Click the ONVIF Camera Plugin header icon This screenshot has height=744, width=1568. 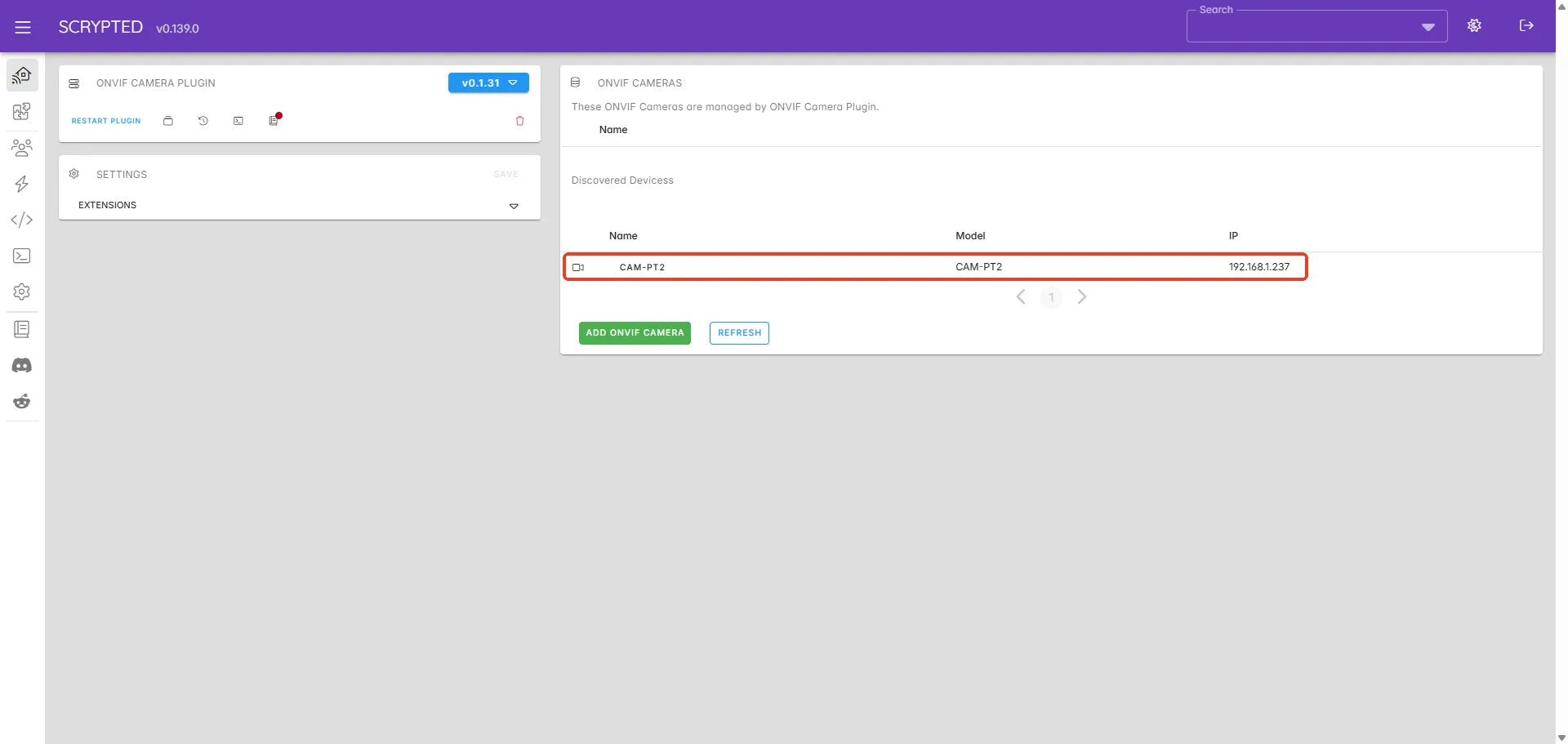(74, 83)
